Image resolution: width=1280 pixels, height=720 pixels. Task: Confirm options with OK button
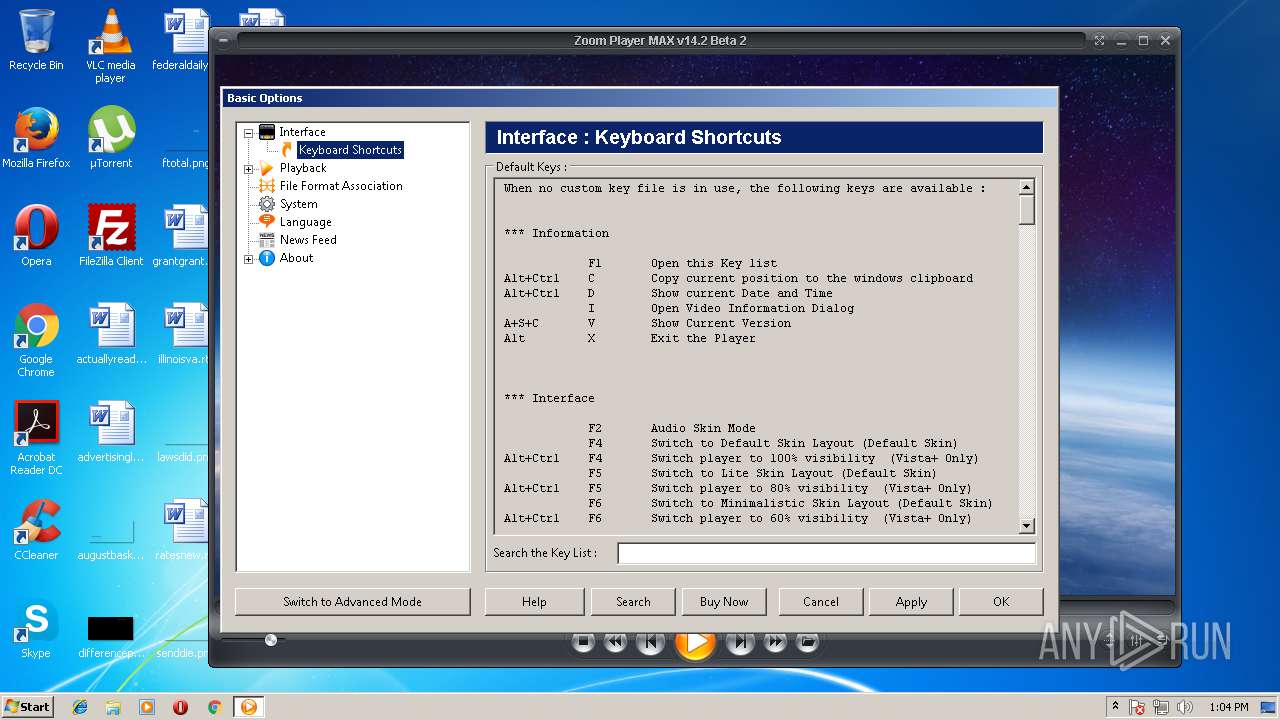[x=1001, y=602]
